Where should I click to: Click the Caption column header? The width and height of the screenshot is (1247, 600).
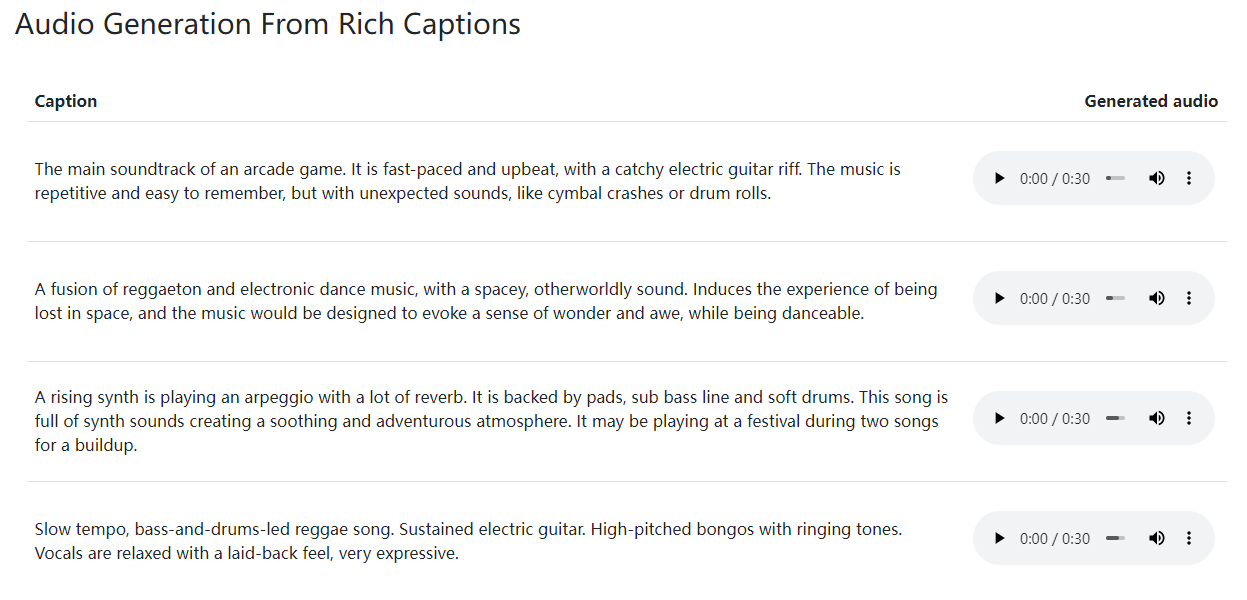(66, 101)
